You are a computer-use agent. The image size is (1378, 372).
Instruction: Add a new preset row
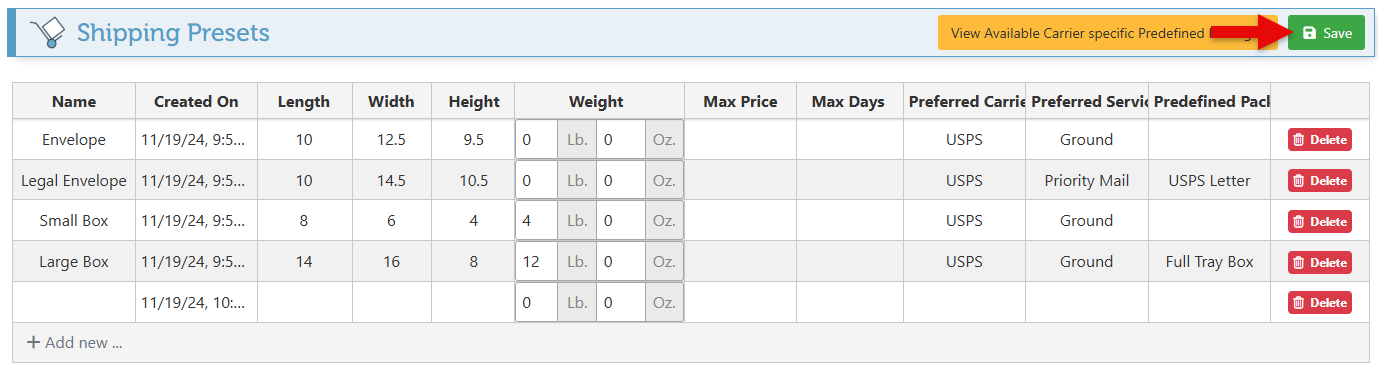click(74, 342)
